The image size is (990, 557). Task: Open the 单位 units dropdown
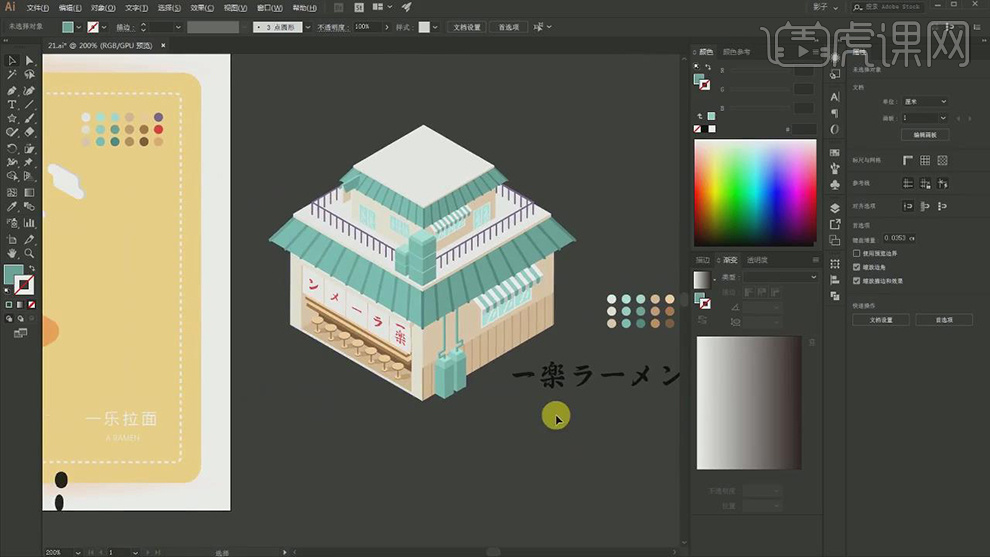925,102
